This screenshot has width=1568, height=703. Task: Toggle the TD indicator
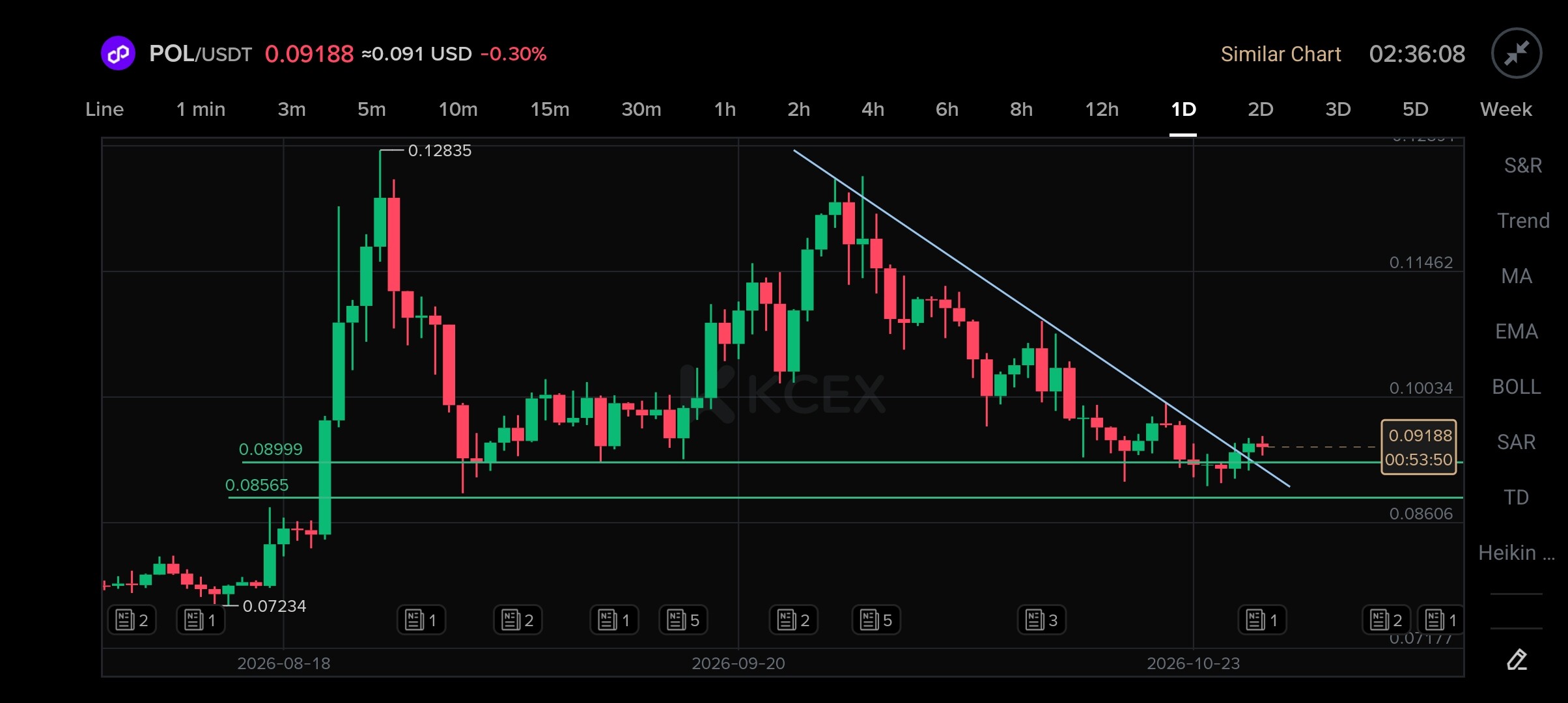1517,497
